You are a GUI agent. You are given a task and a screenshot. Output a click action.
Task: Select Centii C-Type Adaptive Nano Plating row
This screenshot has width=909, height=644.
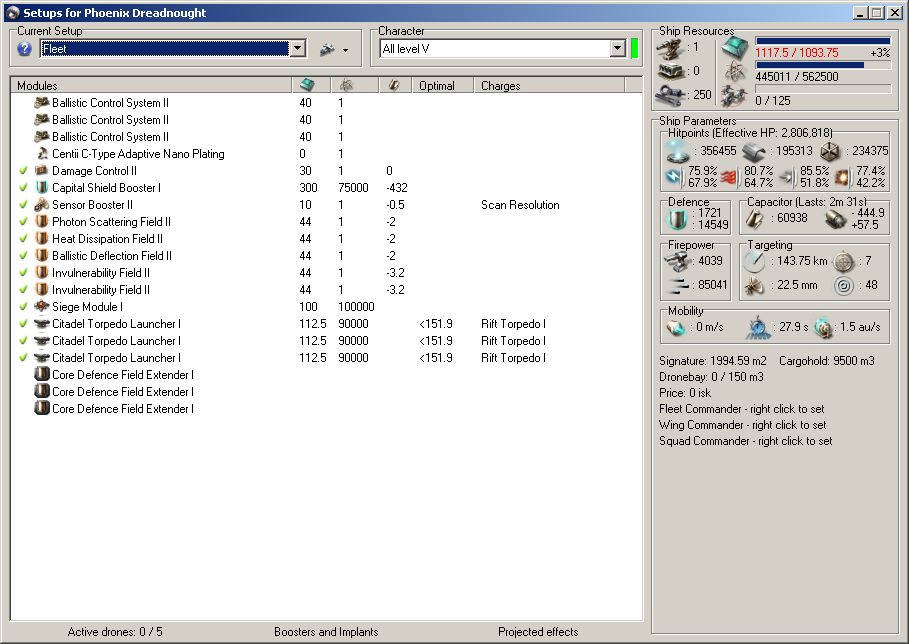(326, 154)
